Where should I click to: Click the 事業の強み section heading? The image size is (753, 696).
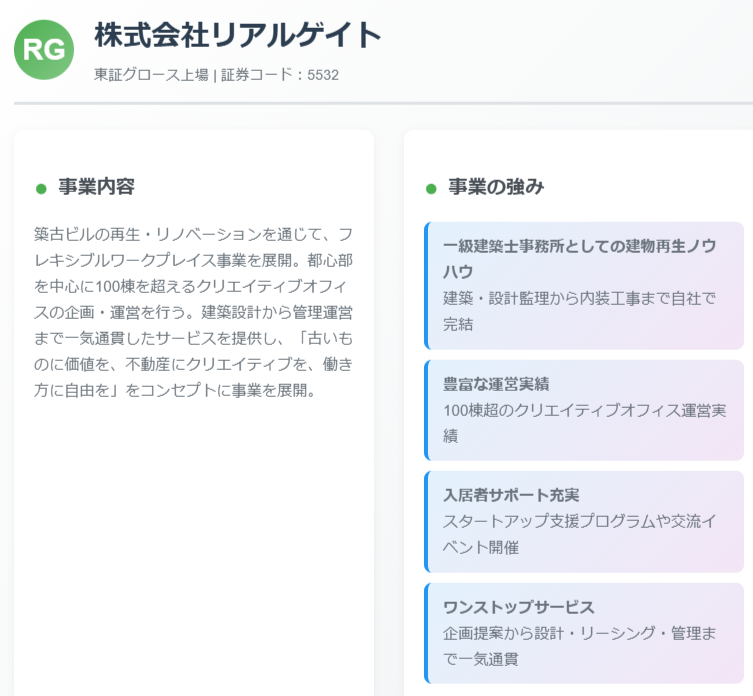(496, 187)
